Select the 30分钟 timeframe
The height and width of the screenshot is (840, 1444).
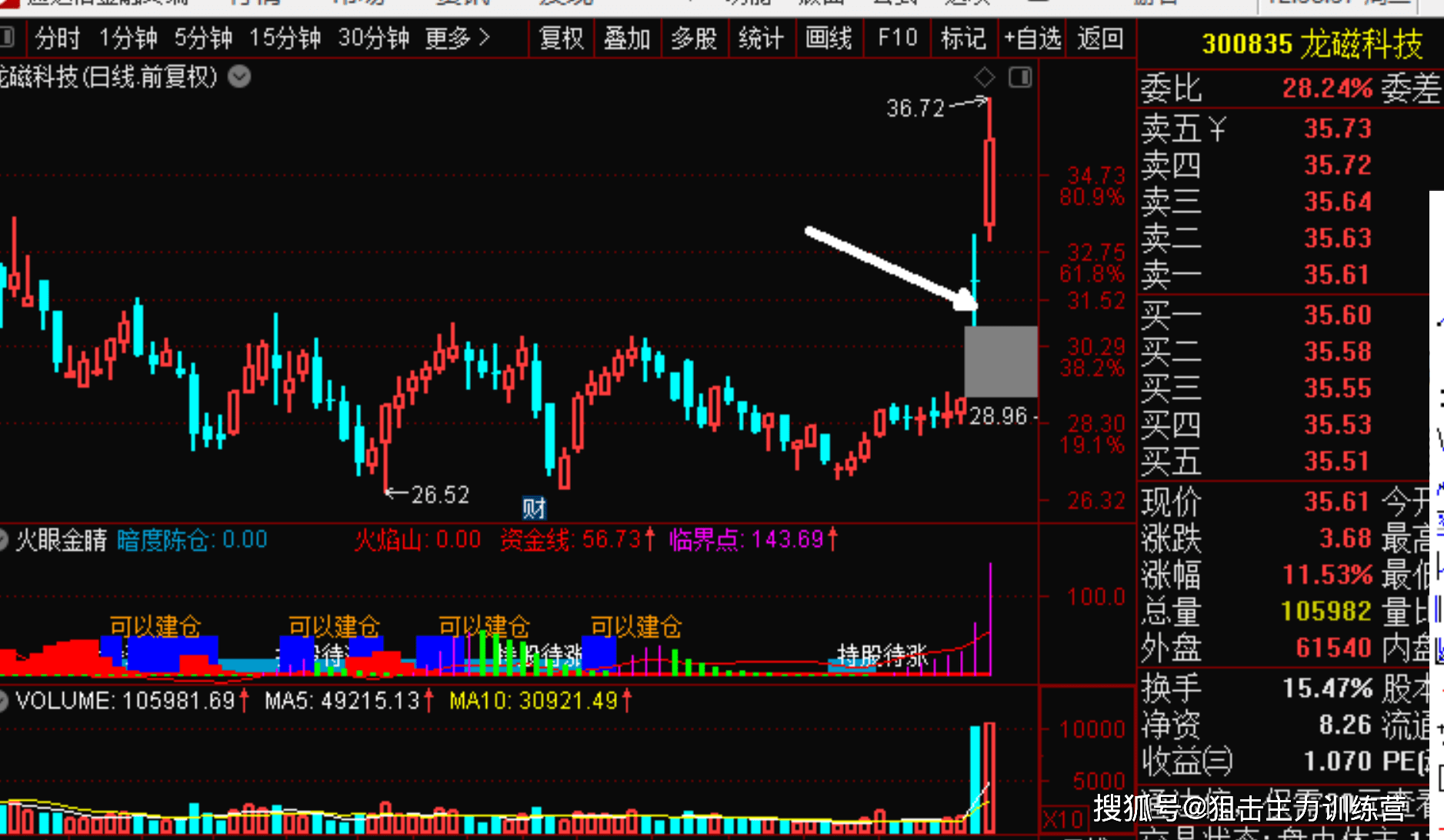pyautogui.click(x=374, y=38)
